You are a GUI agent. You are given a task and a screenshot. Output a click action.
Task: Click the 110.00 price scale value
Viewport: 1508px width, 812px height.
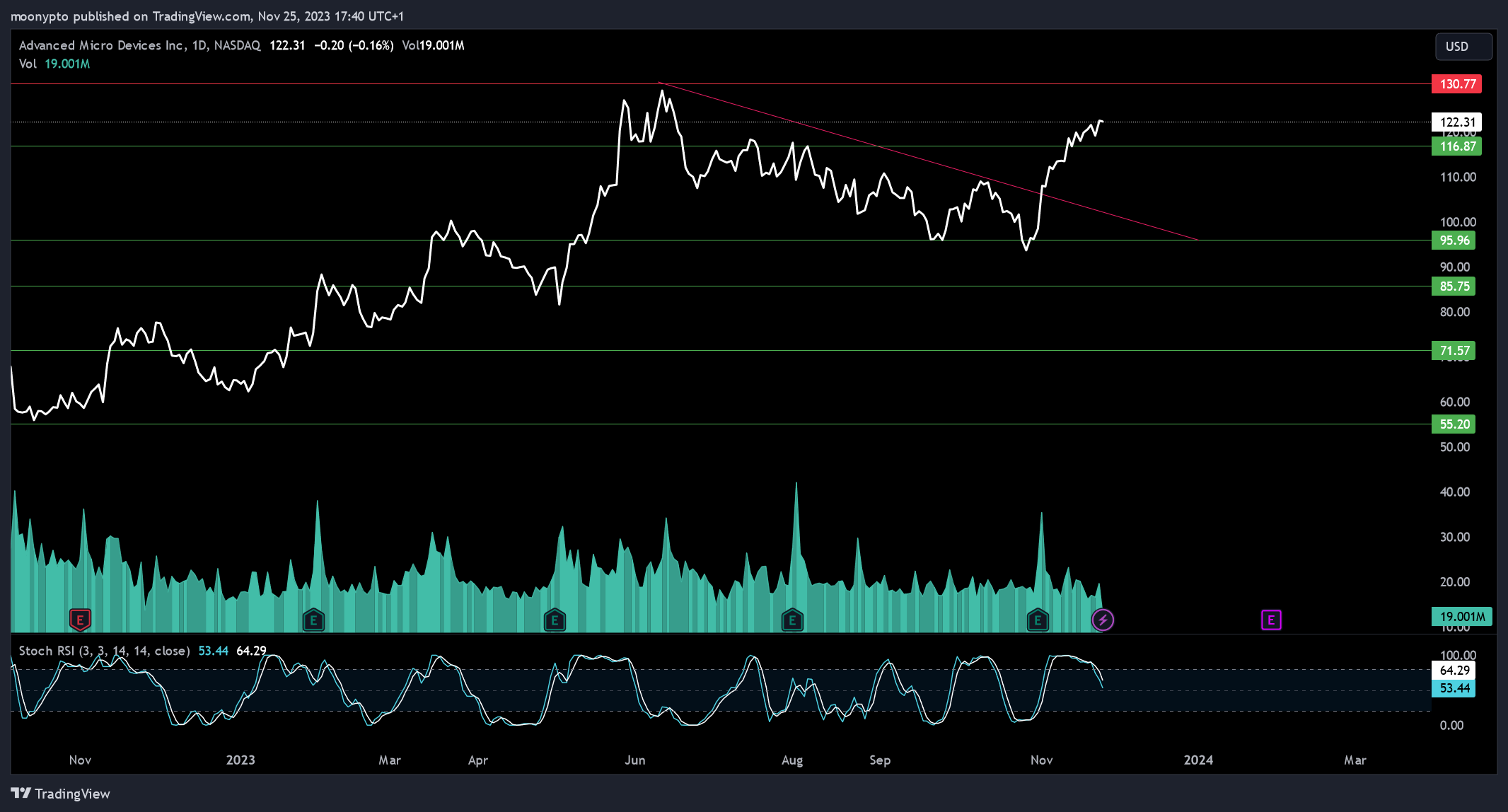click(1458, 177)
